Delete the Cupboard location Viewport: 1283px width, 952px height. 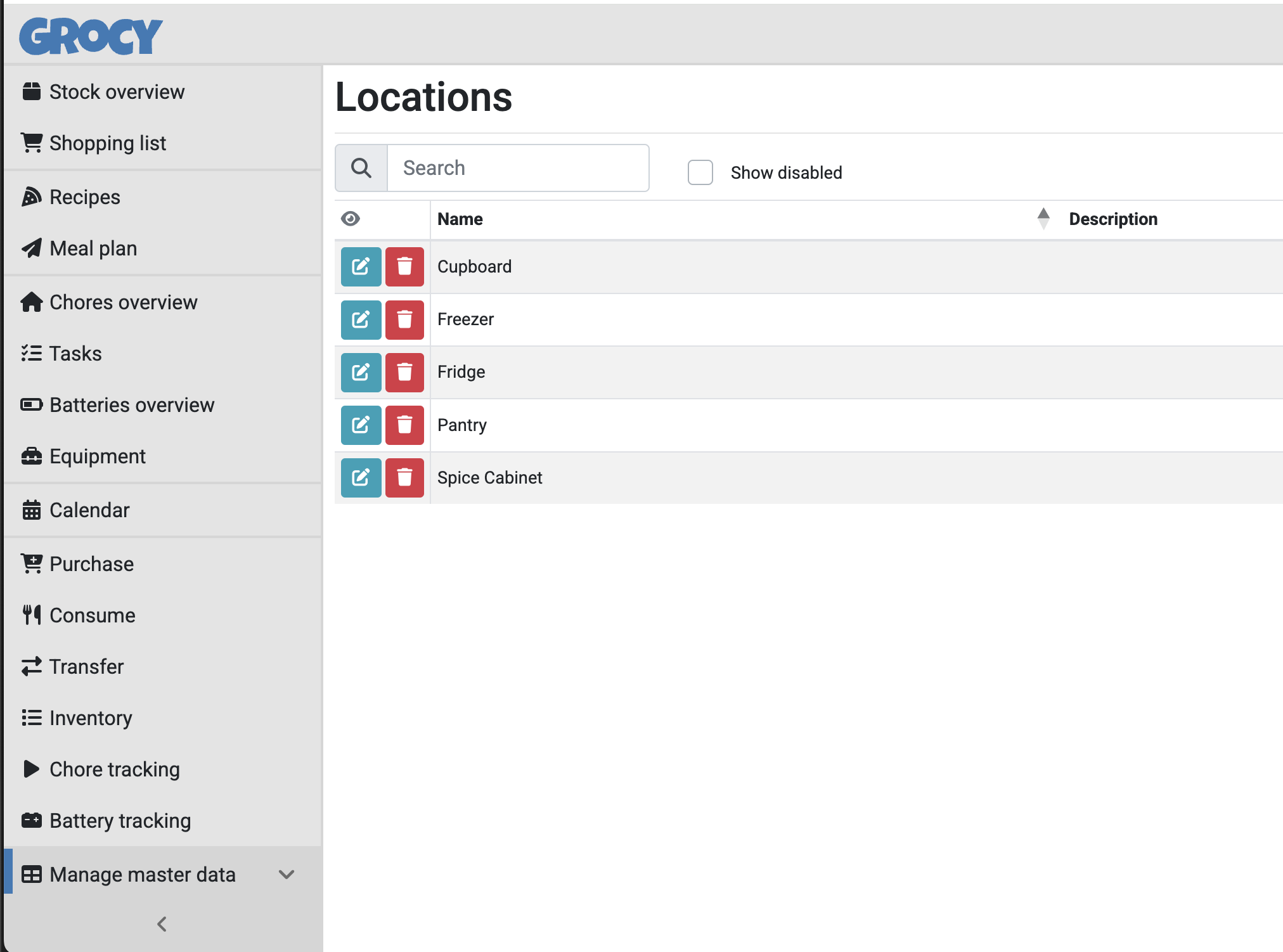pyautogui.click(x=404, y=267)
